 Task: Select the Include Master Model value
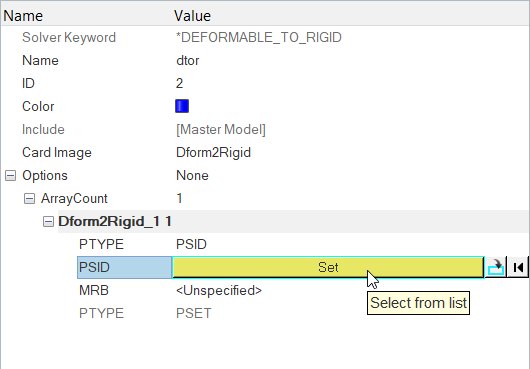(221, 129)
